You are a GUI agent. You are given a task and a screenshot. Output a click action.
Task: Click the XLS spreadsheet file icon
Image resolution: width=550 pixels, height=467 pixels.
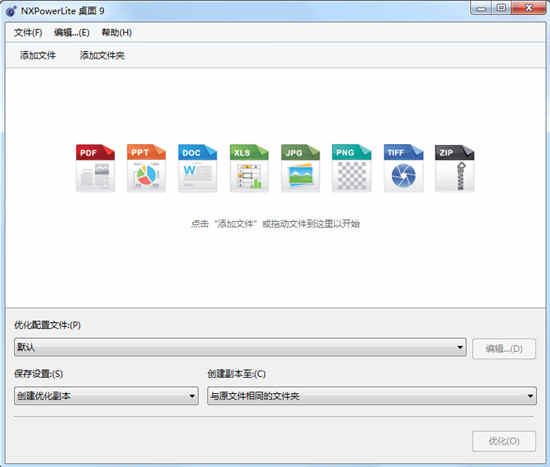(249, 168)
